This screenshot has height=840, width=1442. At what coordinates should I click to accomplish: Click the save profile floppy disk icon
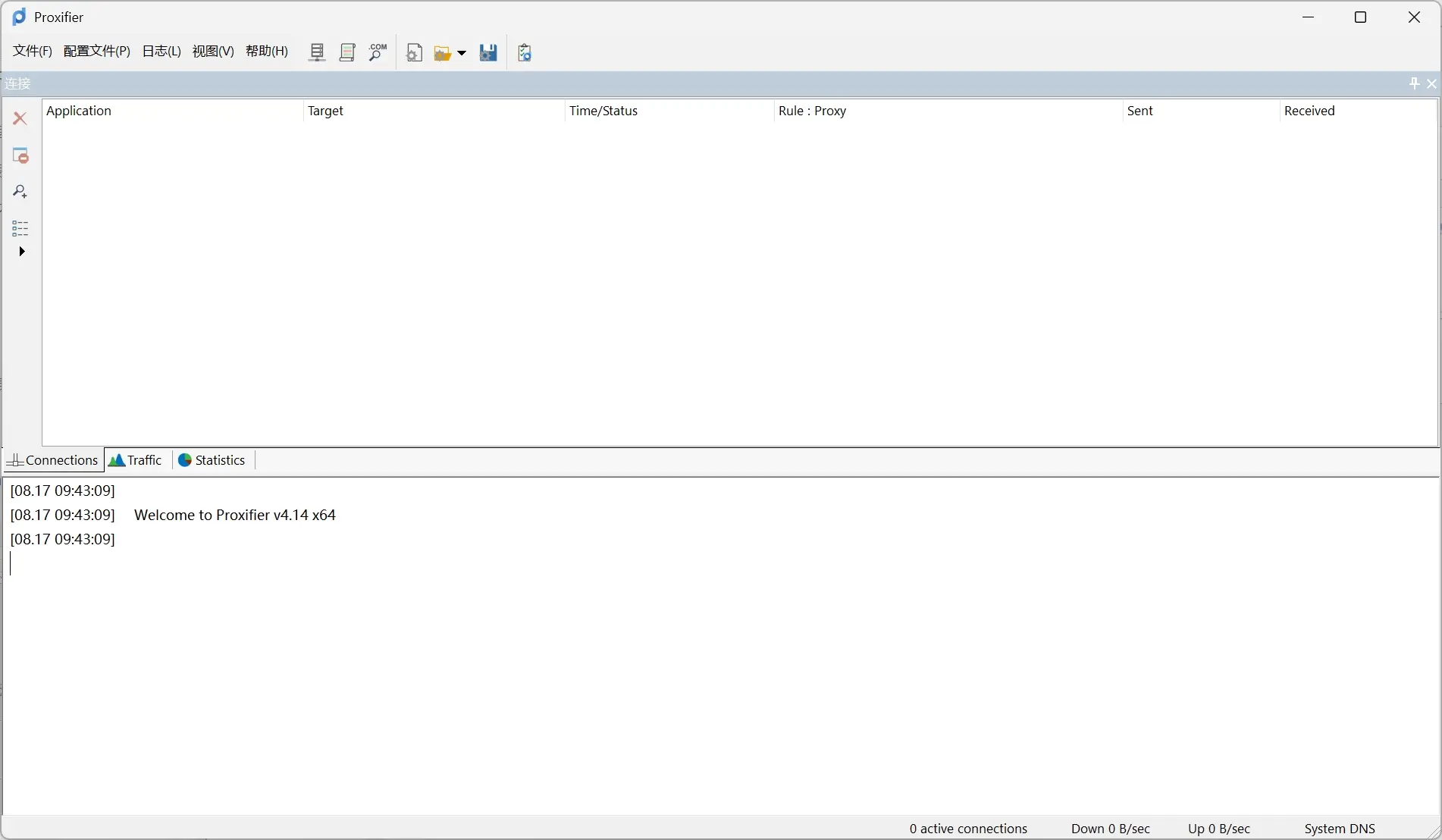pyautogui.click(x=488, y=52)
